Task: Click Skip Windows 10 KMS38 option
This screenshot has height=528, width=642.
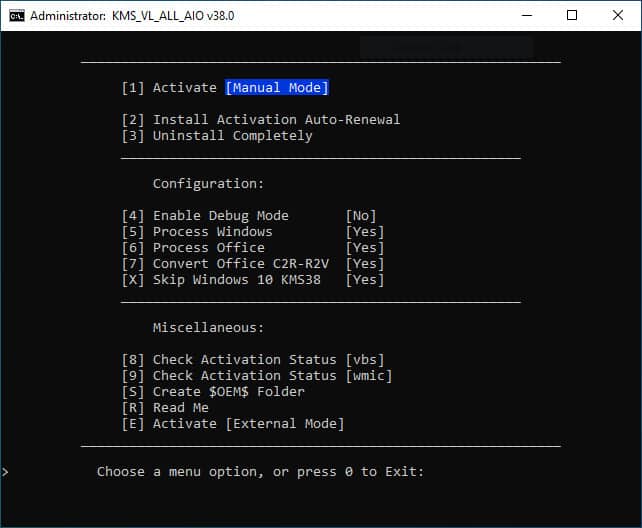Action: tap(252, 280)
